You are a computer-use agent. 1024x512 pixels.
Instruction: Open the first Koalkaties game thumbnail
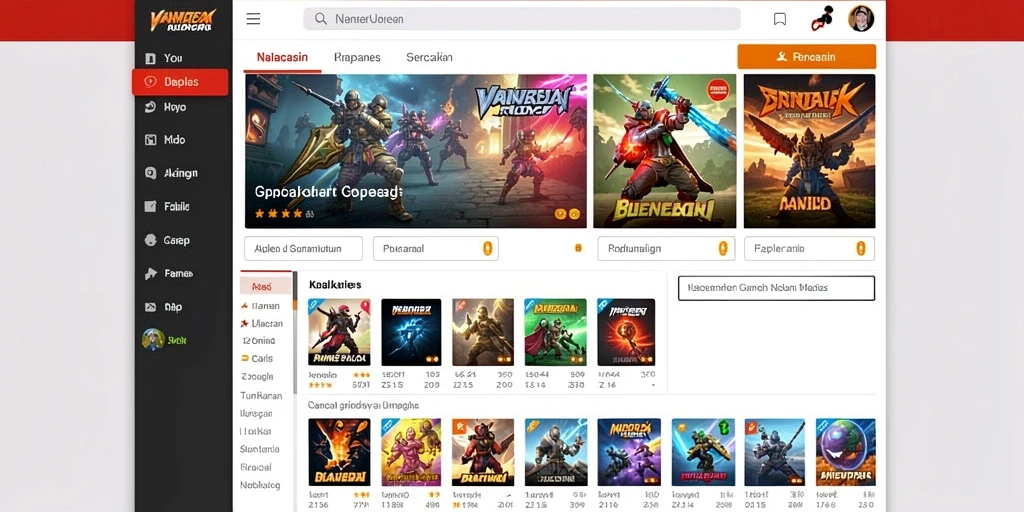tap(339, 332)
